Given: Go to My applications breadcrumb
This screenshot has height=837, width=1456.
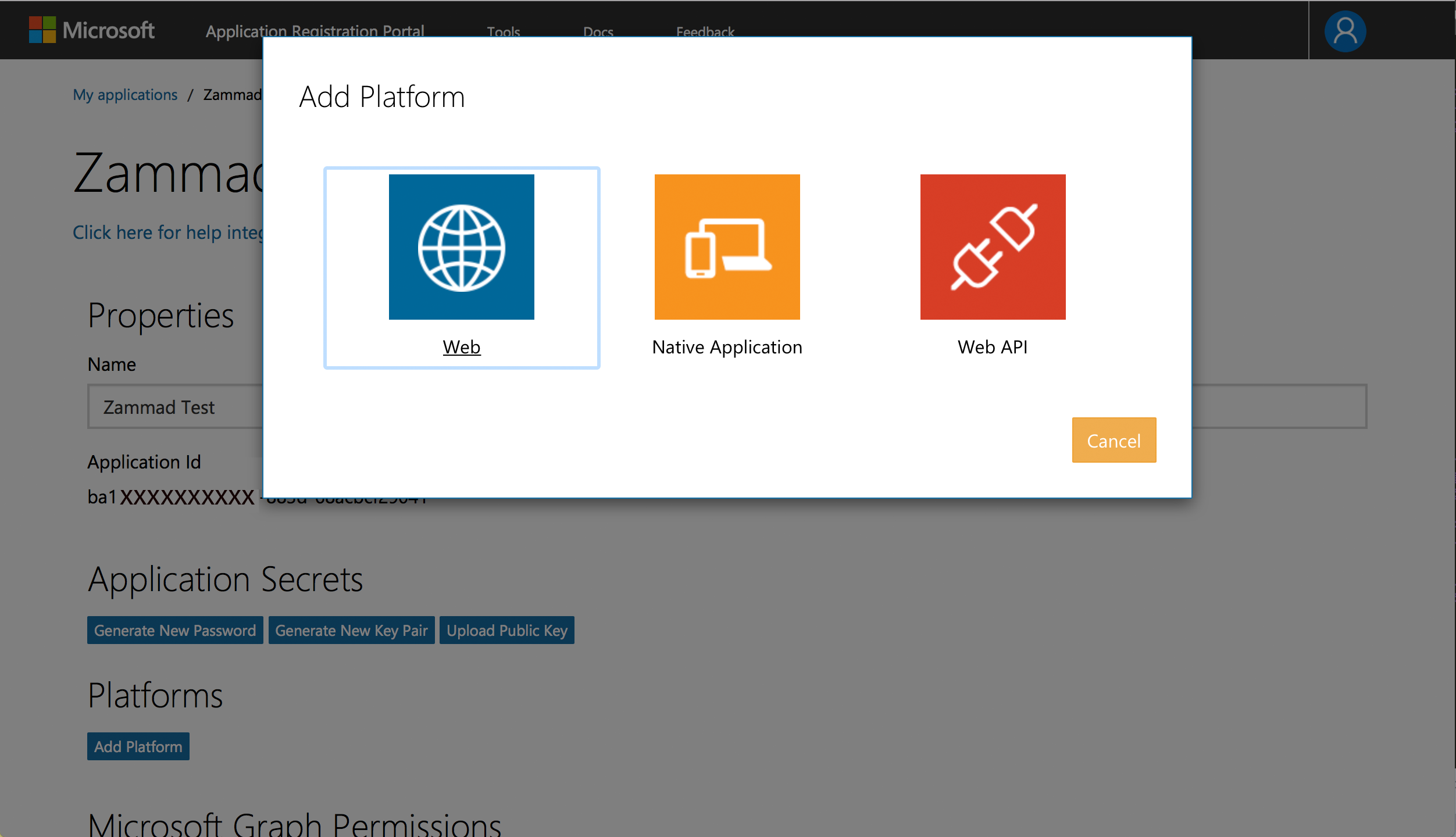Looking at the screenshot, I should (125, 95).
